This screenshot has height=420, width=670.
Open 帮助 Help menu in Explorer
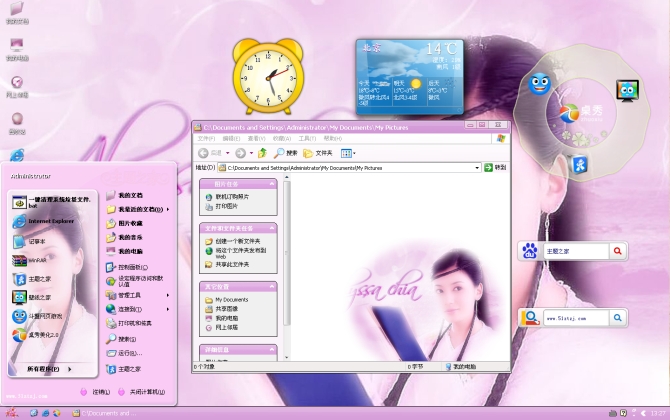(332, 138)
